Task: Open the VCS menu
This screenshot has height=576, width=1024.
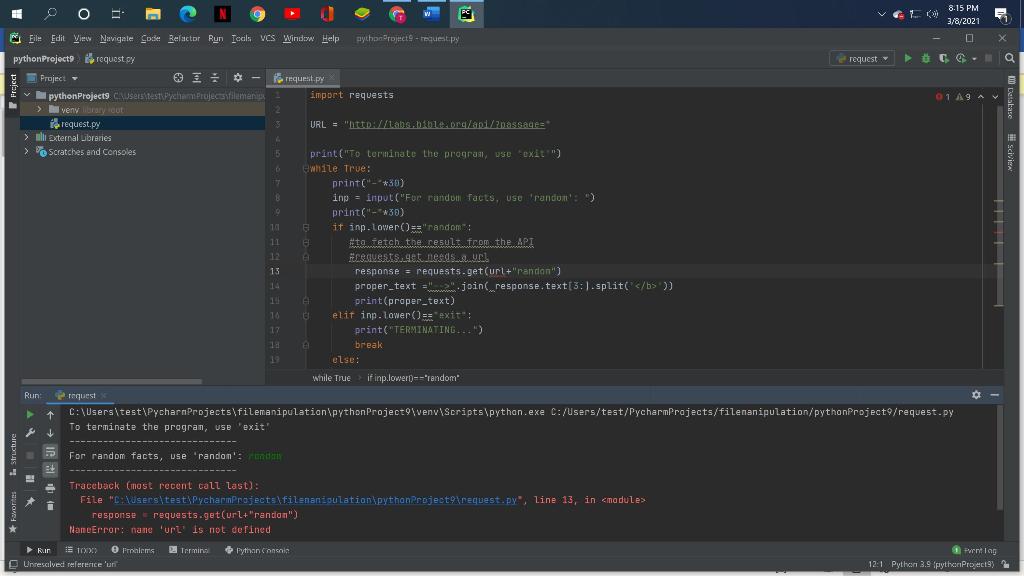Action: pyautogui.click(x=268, y=39)
